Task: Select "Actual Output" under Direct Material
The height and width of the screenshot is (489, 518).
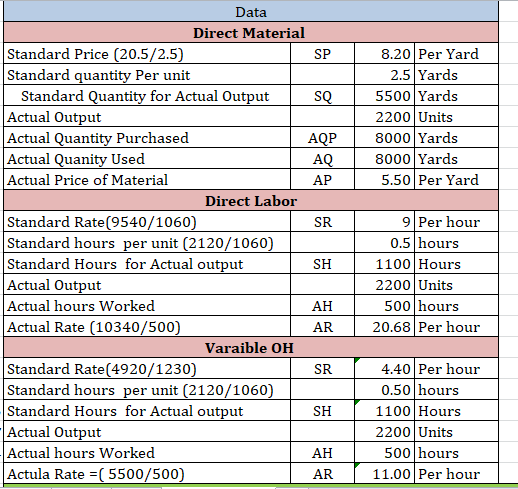Action: tap(147, 117)
